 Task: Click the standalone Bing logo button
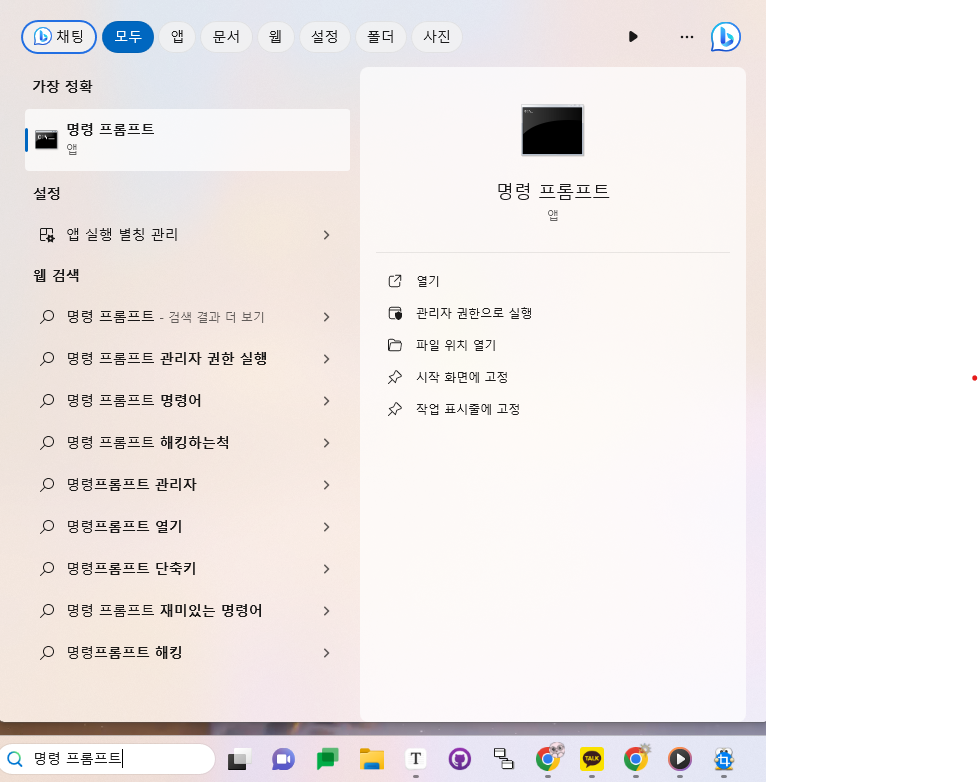pos(725,37)
